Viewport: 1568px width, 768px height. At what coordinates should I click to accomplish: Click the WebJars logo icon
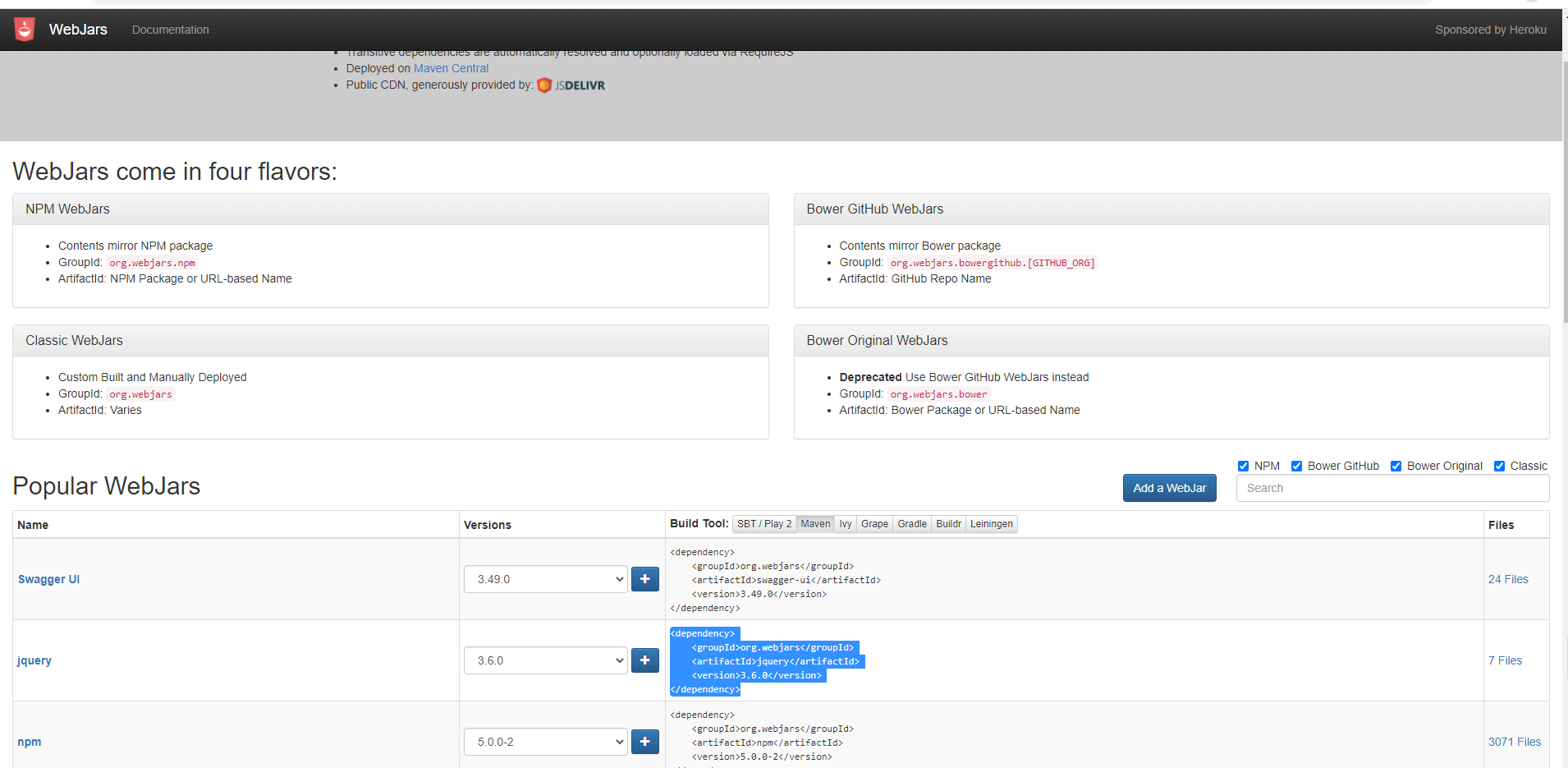click(x=25, y=30)
